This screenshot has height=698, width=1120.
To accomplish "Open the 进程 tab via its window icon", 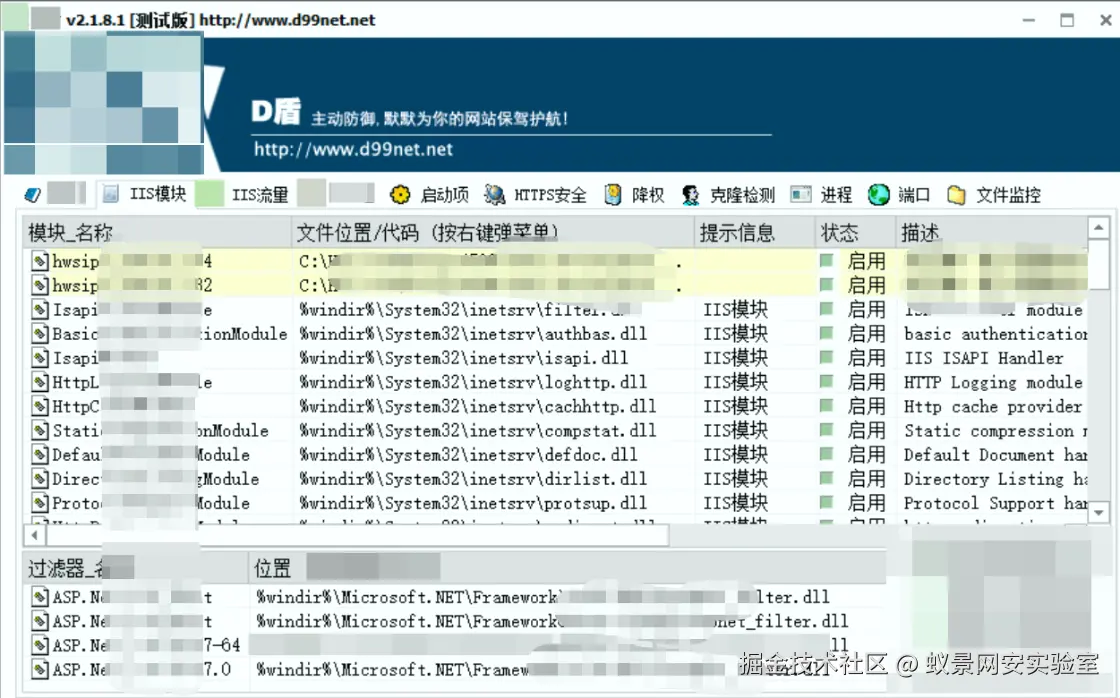I will pyautogui.click(x=801, y=194).
